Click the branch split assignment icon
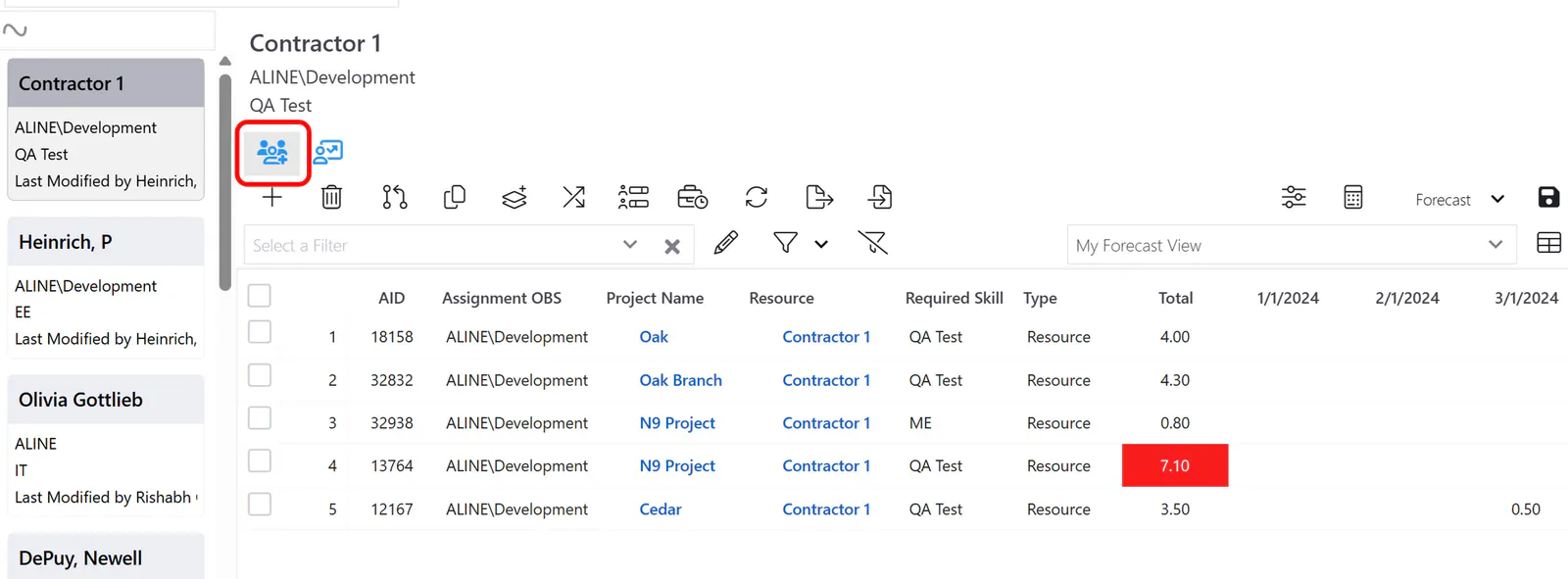Screen dimensions: 1568x579 (x=394, y=198)
